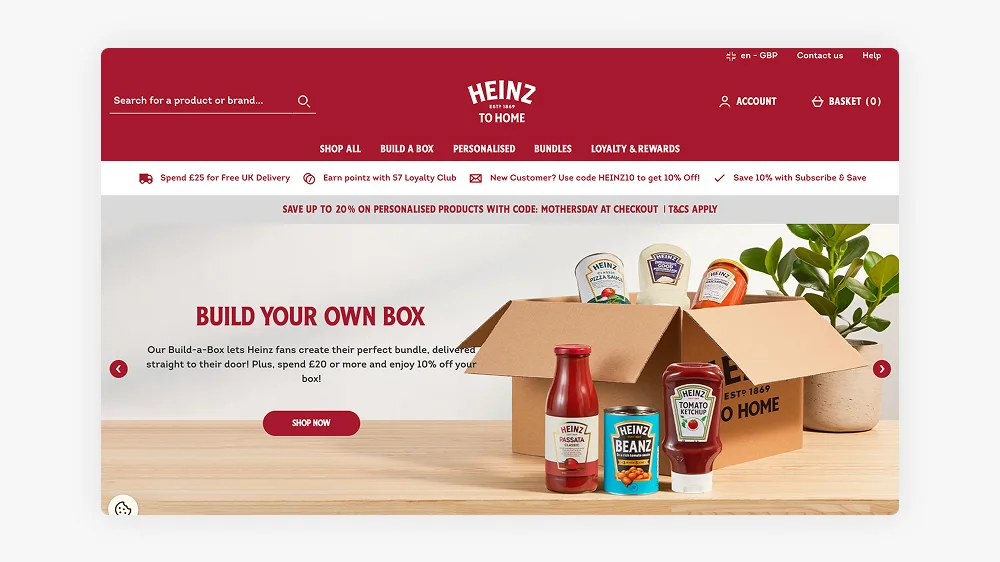Click the loyalty club pointz icon
The height and width of the screenshot is (562, 1000).
[309, 179]
